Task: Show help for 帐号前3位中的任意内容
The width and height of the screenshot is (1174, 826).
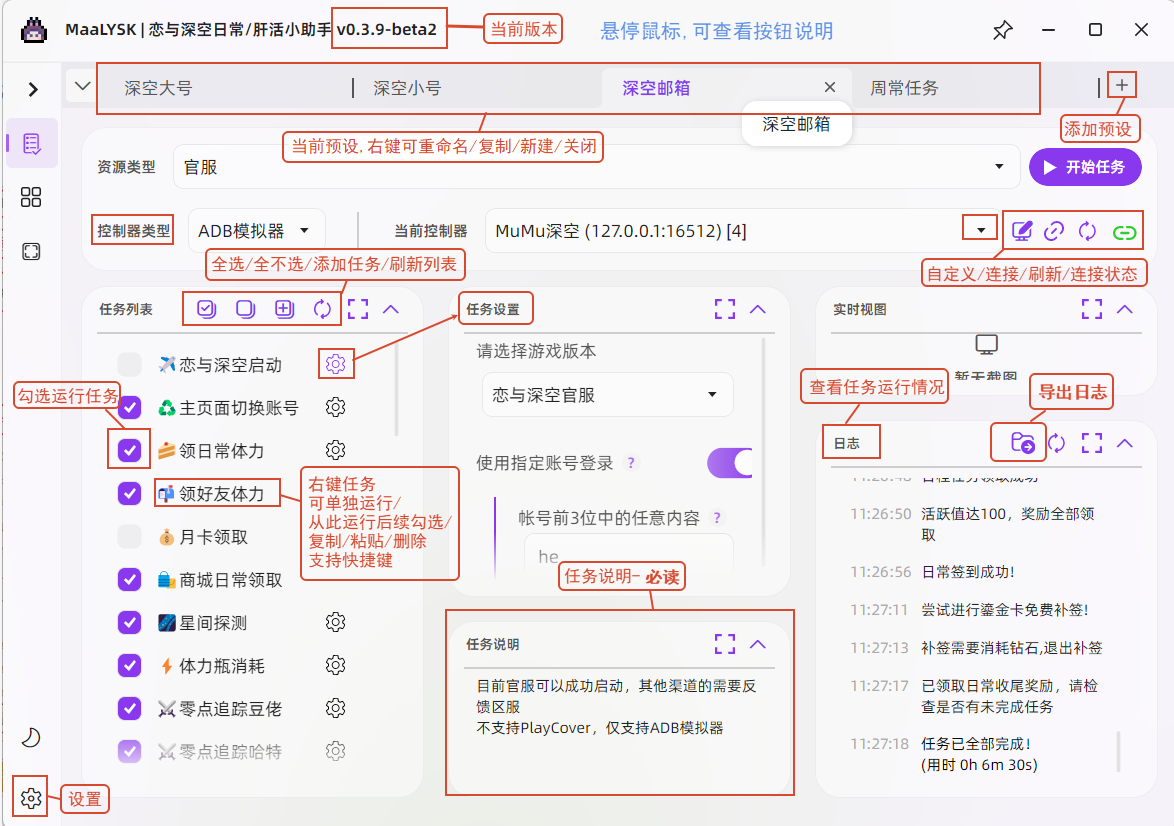Action: point(717,517)
